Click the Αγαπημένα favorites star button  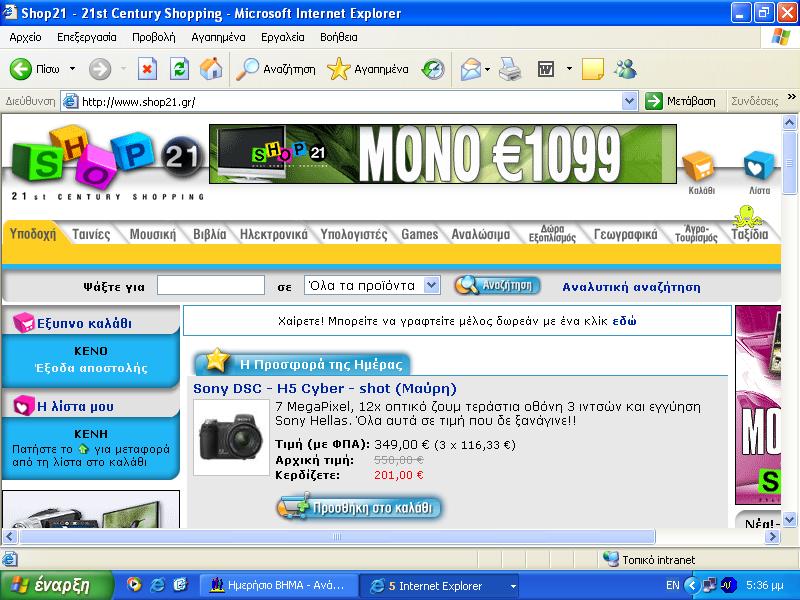coord(369,69)
